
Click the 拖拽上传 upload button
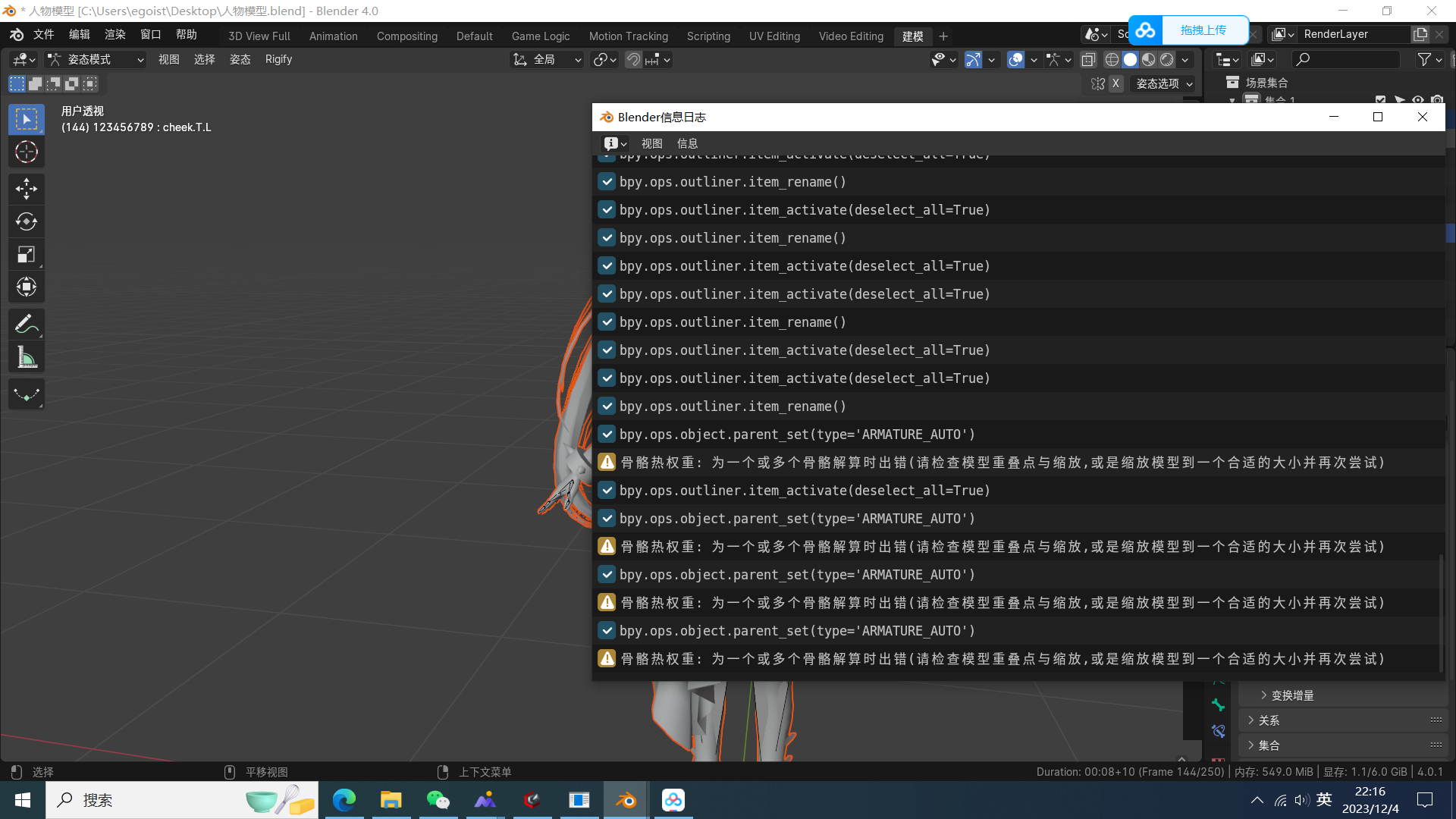(1188, 30)
